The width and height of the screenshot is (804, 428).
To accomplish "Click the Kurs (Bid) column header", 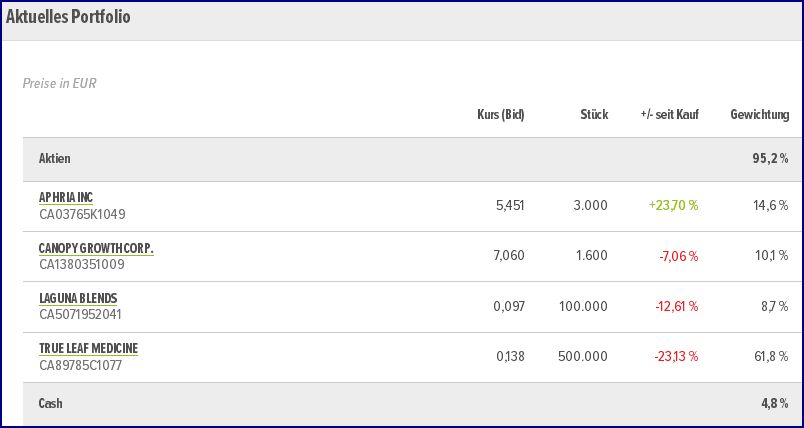I will tap(500, 115).
